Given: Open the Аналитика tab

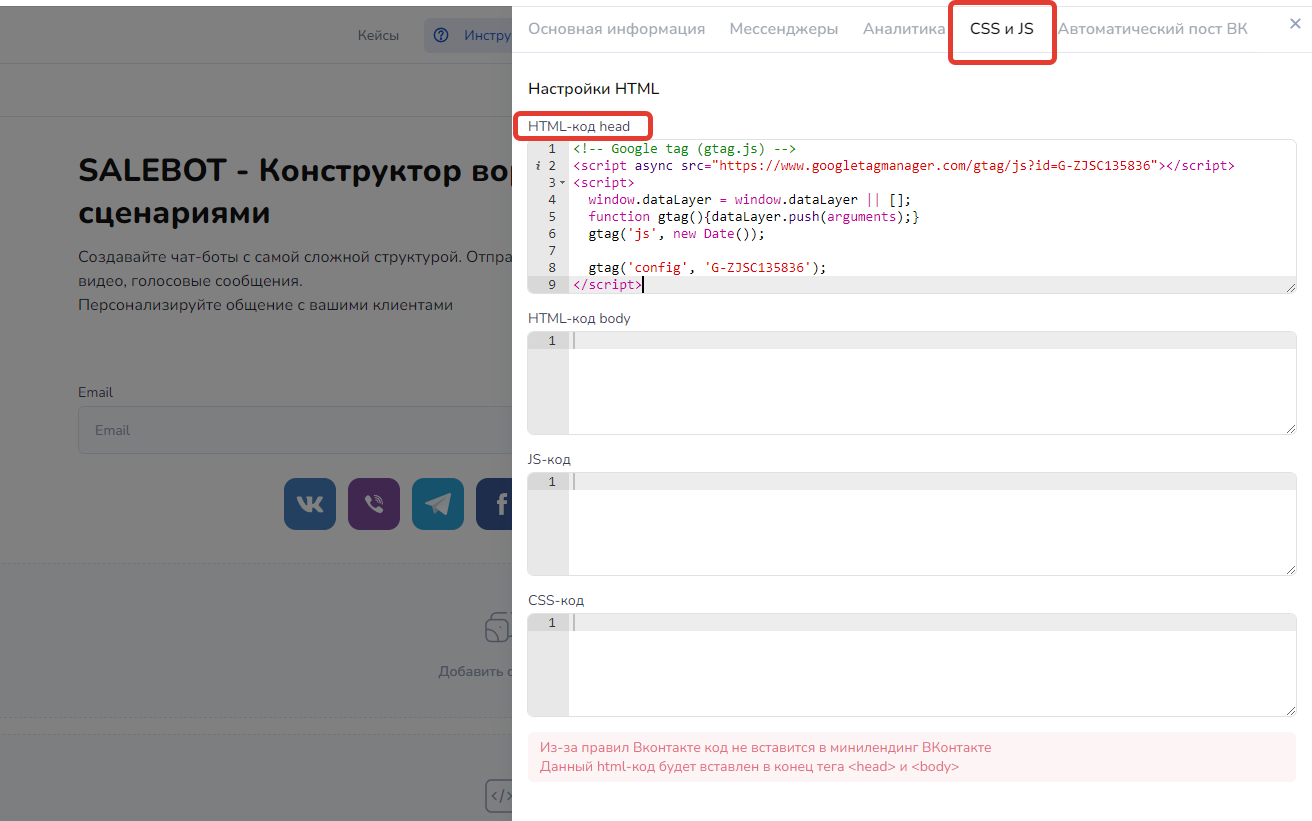Looking at the screenshot, I should tap(903, 29).
